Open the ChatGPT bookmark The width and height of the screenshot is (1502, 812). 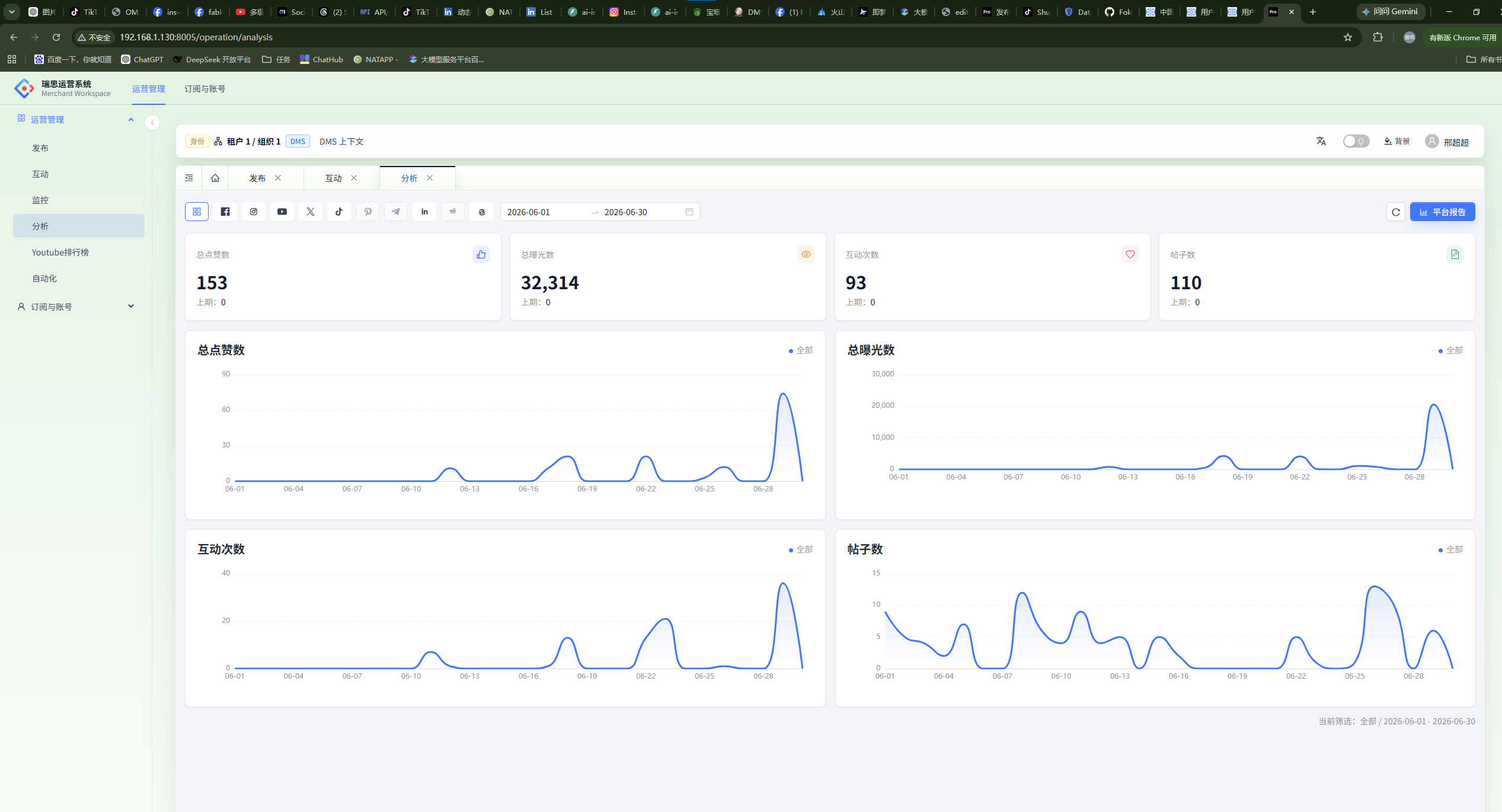(x=142, y=59)
